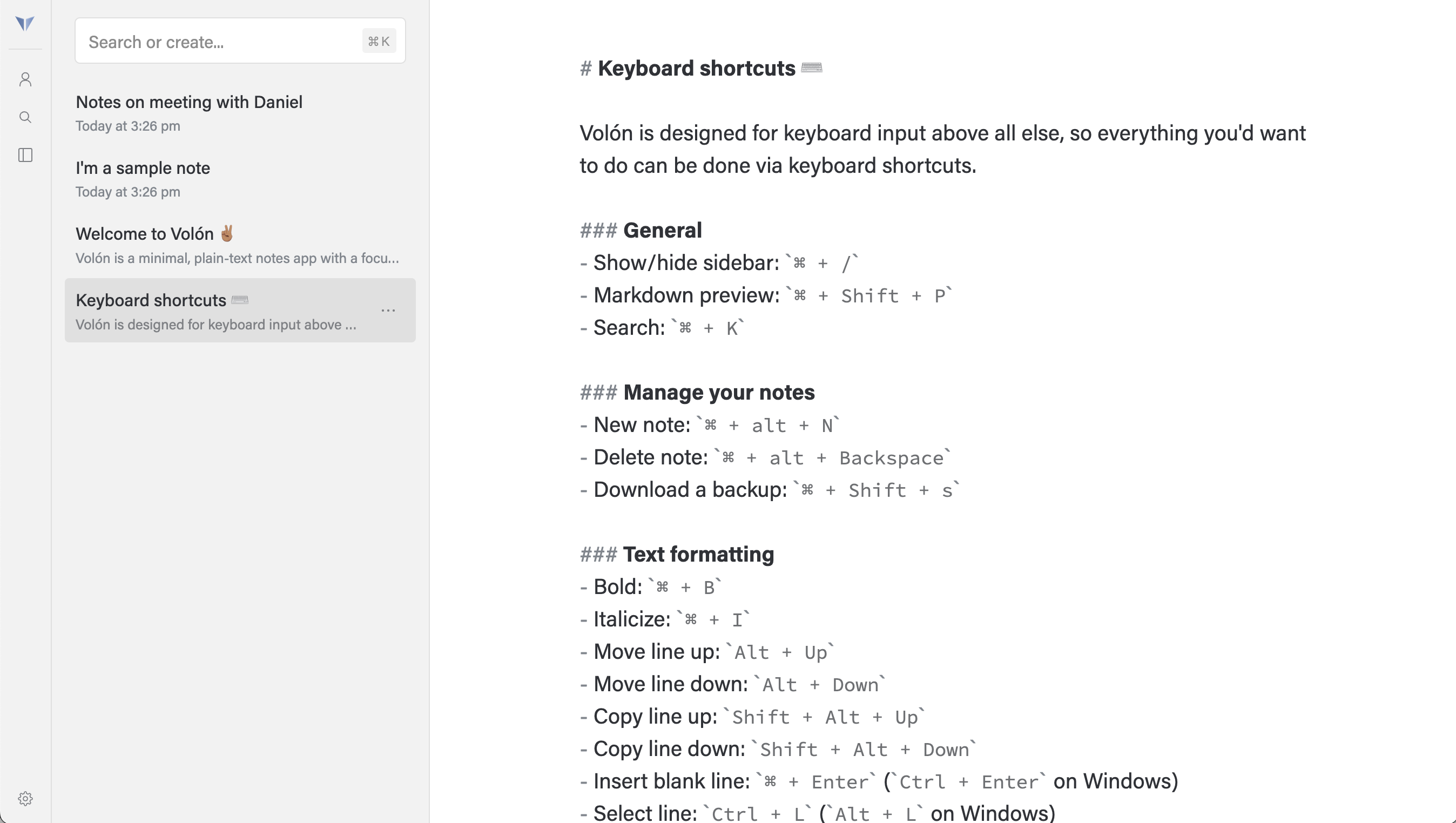Click the General heading
The image size is (1456, 823).
point(641,230)
